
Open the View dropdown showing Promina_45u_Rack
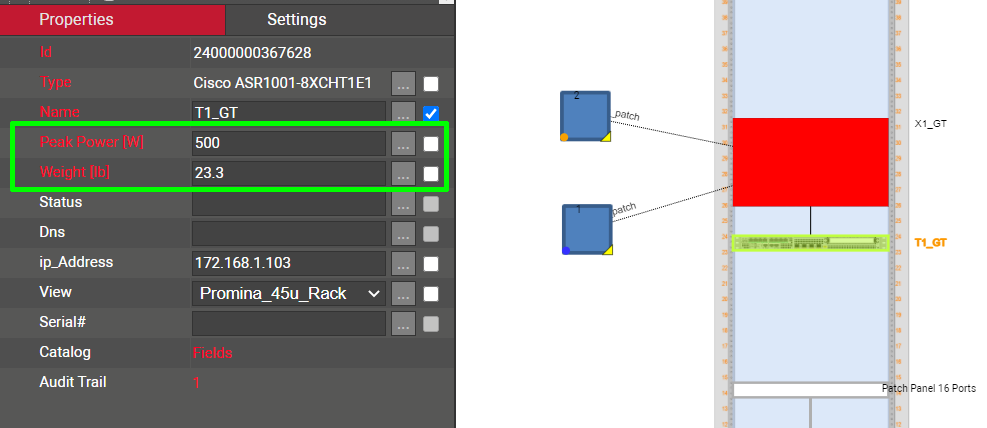click(x=288, y=293)
